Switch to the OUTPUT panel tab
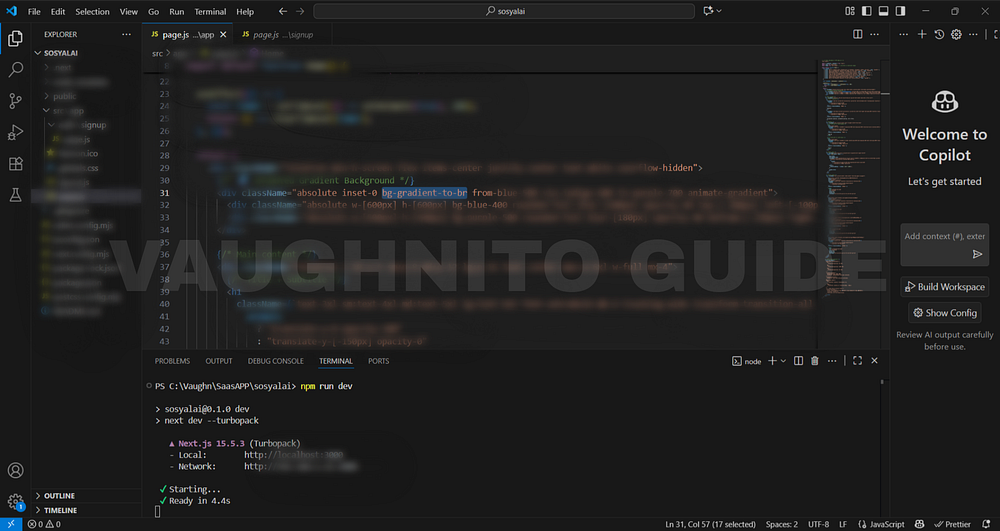1000x531 pixels. (x=219, y=361)
